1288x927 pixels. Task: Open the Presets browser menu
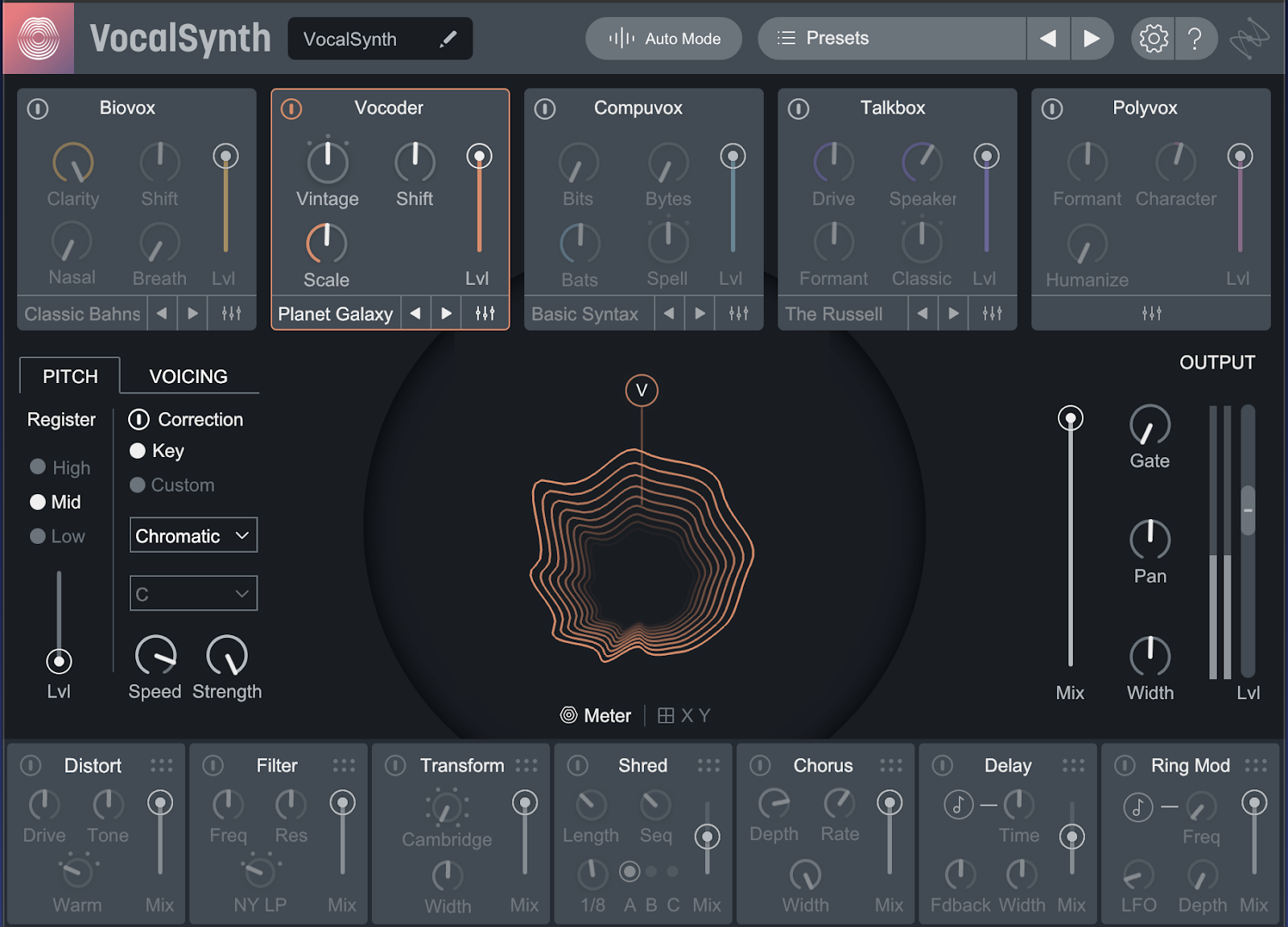click(892, 38)
